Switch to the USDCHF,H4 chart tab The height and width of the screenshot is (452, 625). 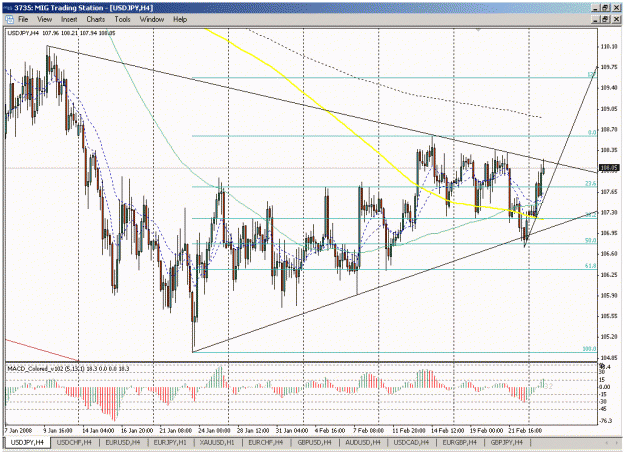click(x=74, y=442)
